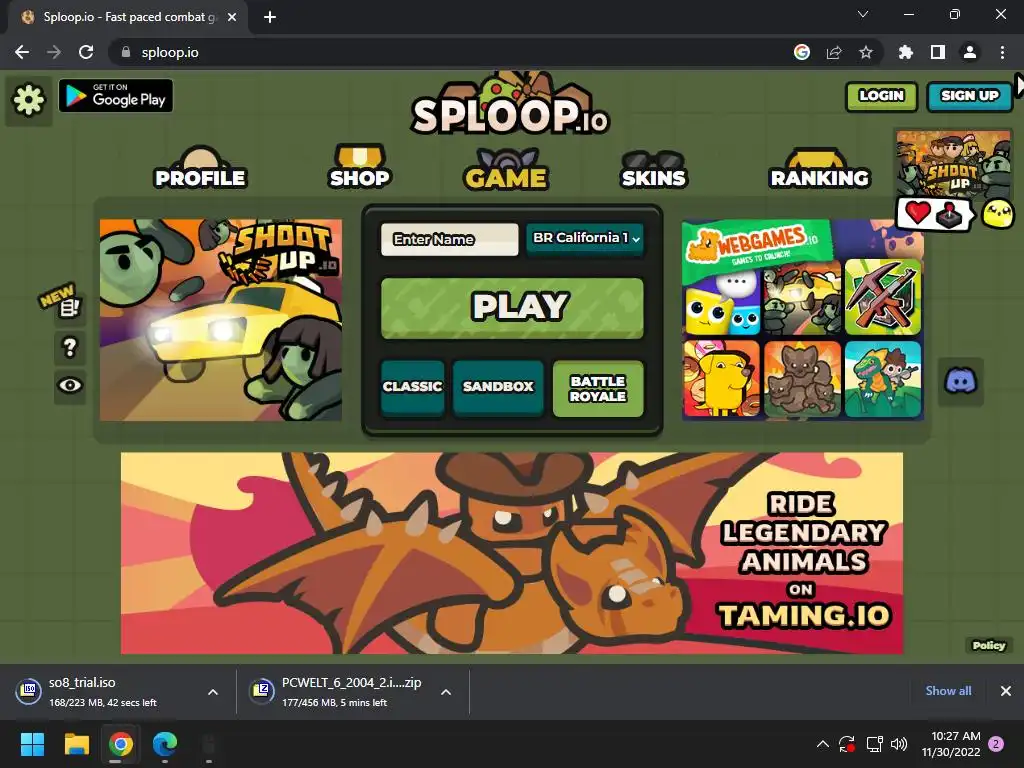Open the question mark help icon
The height and width of the screenshot is (768, 1024).
pos(69,347)
